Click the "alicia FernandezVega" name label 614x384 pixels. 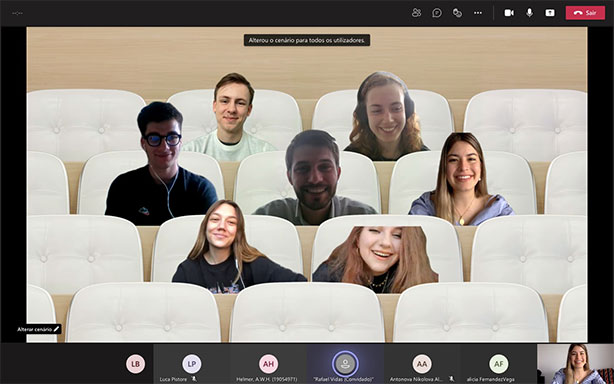(x=491, y=379)
